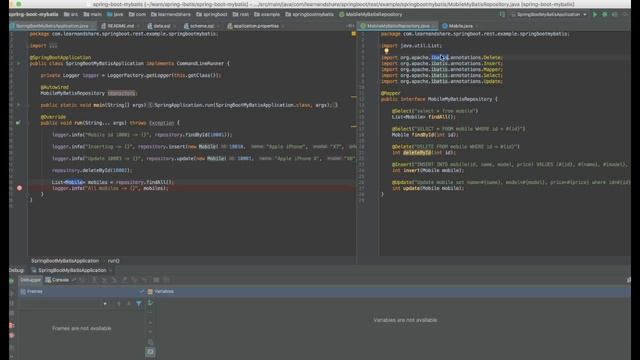Image resolution: width=640 pixels, height=360 pixels.
Task: Click the @Mapper annotation
Action: coord(391,93)
